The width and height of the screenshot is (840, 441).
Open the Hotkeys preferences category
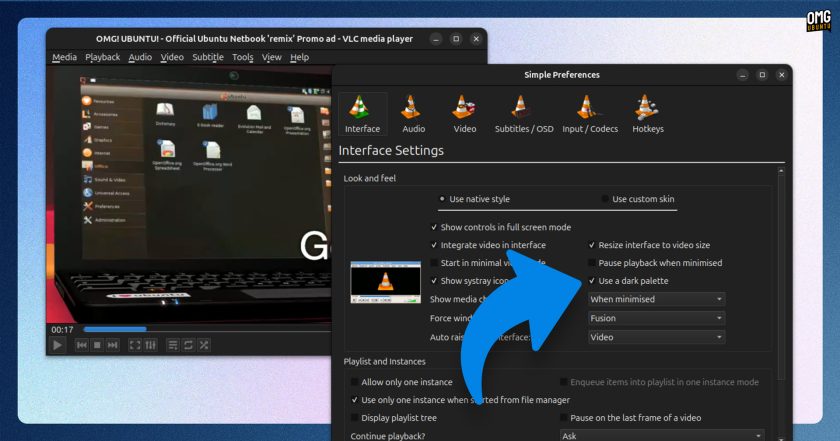[x=647, y=114]
